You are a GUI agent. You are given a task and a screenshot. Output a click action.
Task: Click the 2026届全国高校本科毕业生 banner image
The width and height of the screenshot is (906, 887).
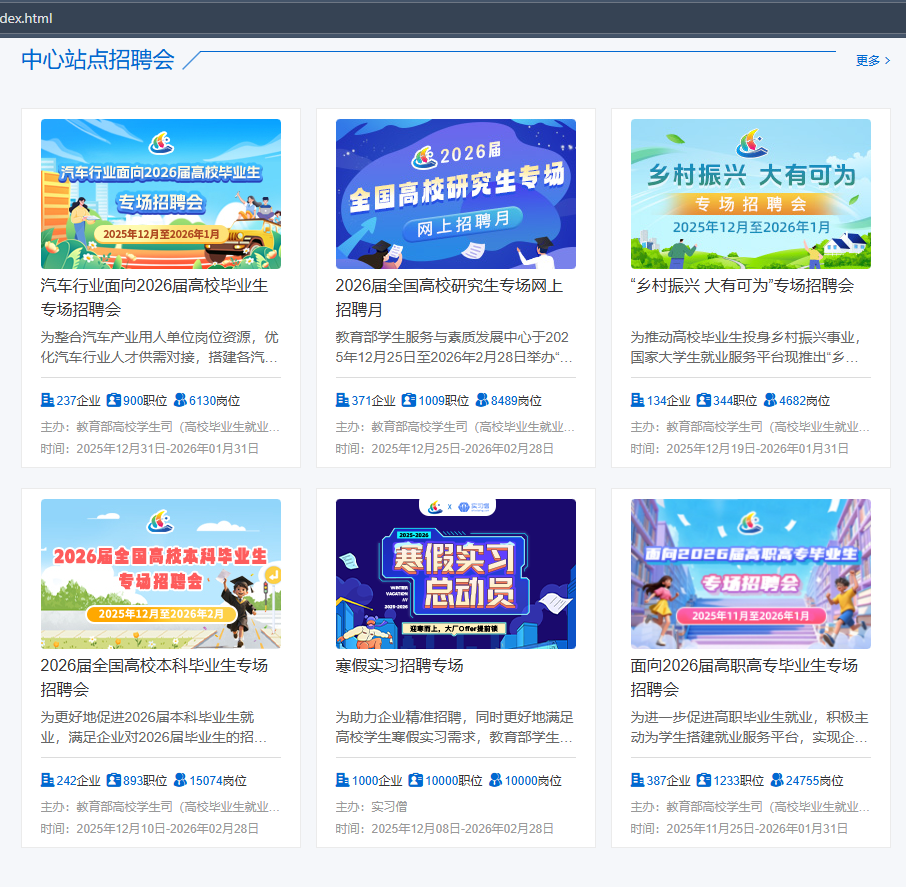[160, 573]
